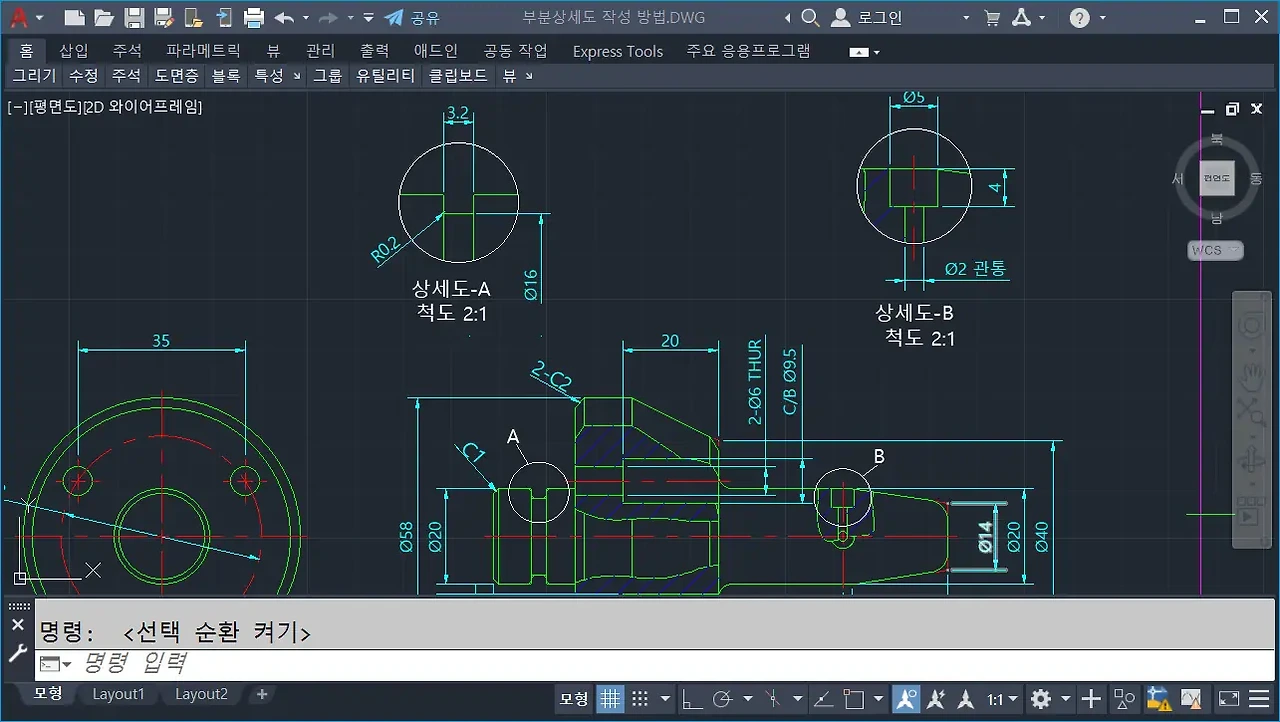Close the command line with its X icon
This screenshot has height=722, width=1280.
pyautogui.click(x=17, y=624)
